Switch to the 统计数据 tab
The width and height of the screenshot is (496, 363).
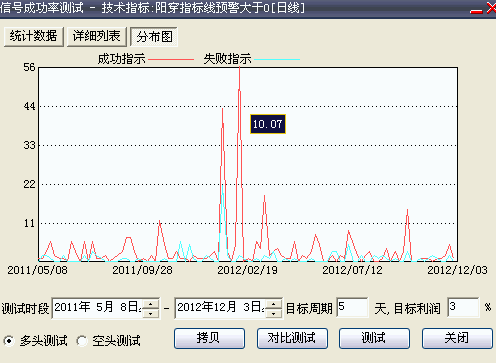tap(33, 36)
